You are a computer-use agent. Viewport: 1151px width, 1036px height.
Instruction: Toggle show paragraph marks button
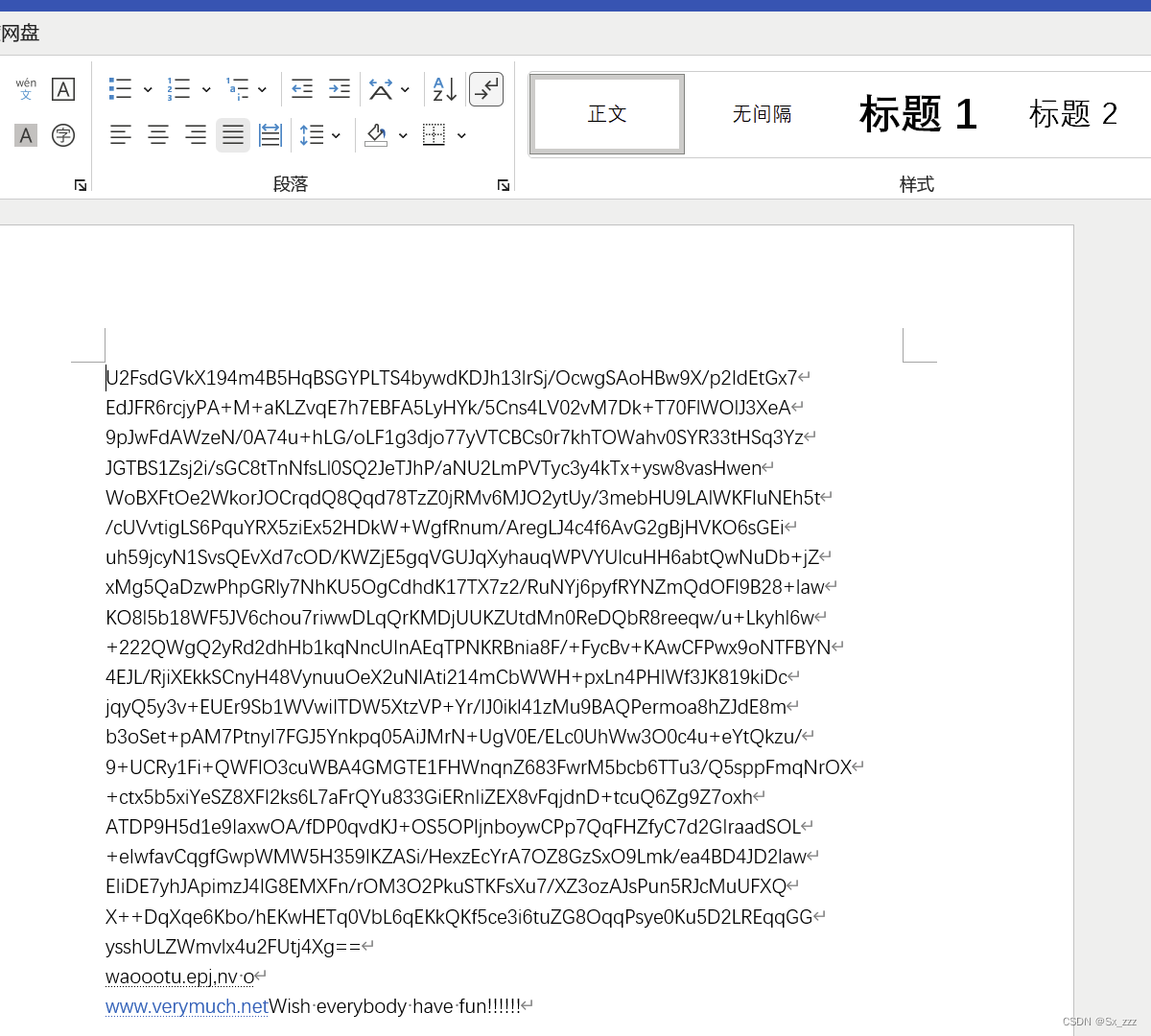[x=486, y=89]
